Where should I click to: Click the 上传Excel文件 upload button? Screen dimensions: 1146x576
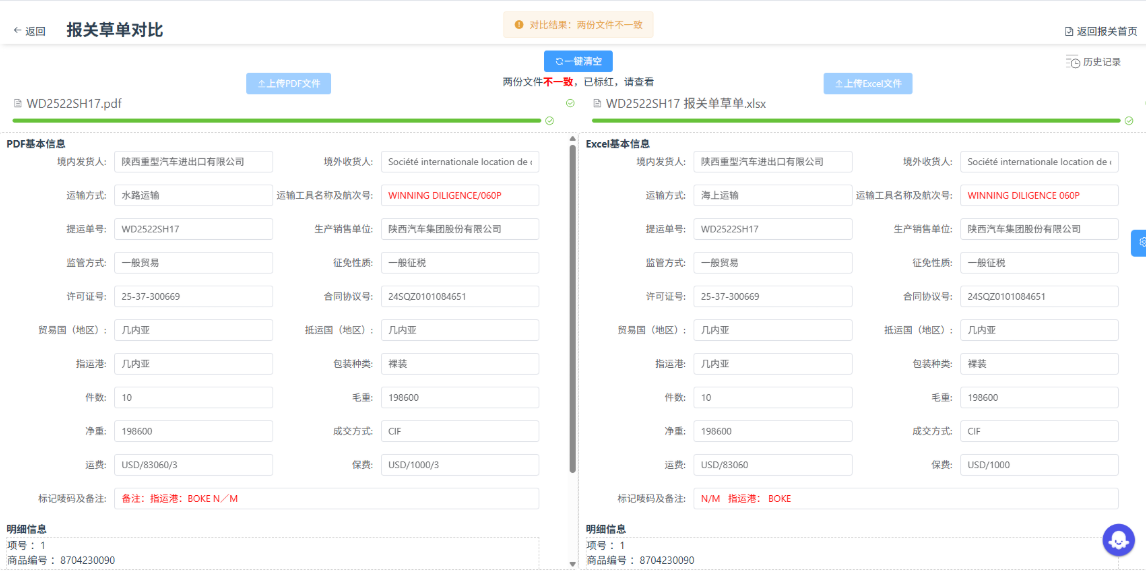tap(867, 84)
